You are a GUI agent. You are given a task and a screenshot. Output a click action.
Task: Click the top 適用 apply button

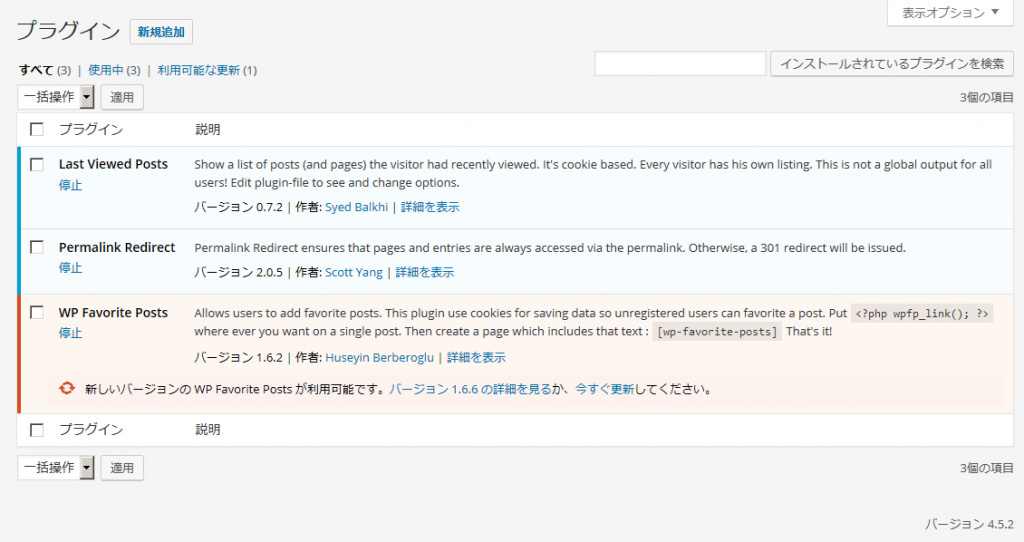click(x=122, y=97)
